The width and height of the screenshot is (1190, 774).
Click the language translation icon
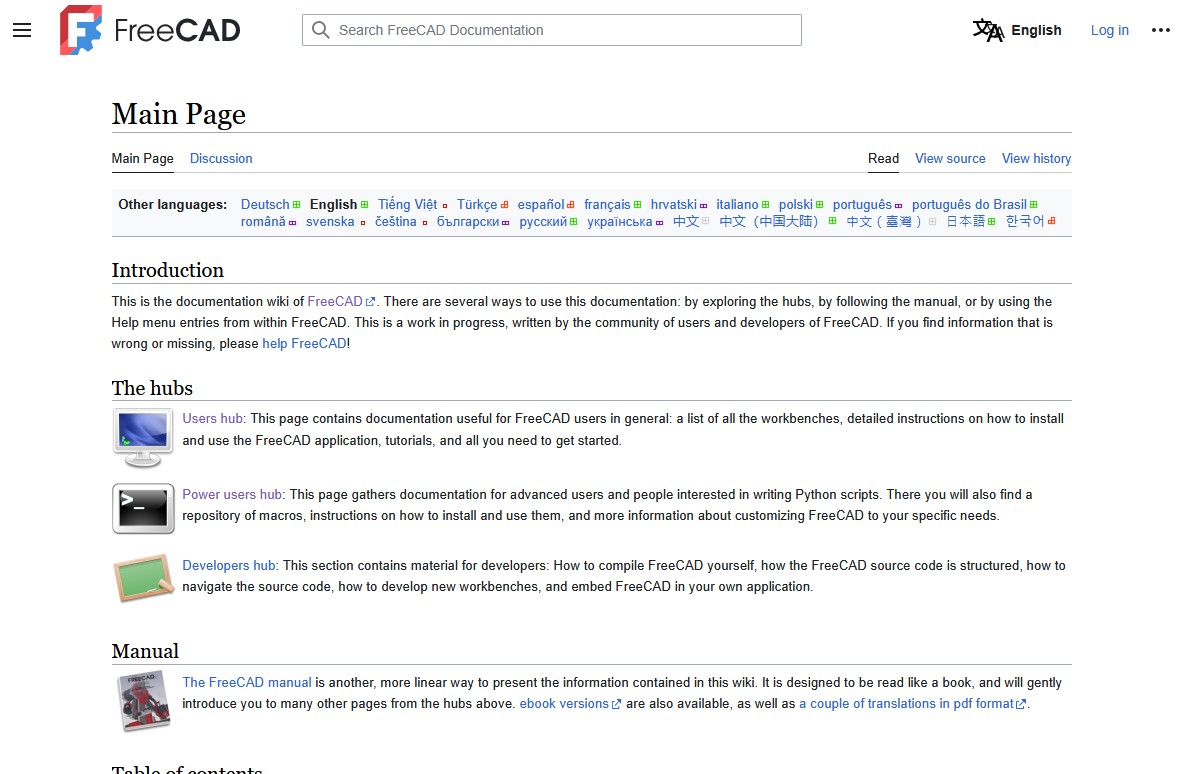click(x=987, y=30)
